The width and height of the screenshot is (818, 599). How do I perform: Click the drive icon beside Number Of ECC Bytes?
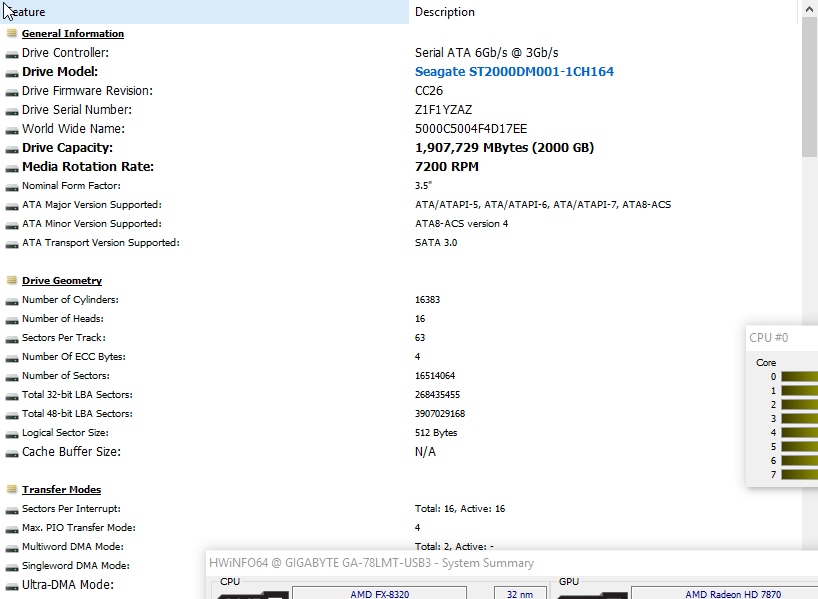pos(11,358)
